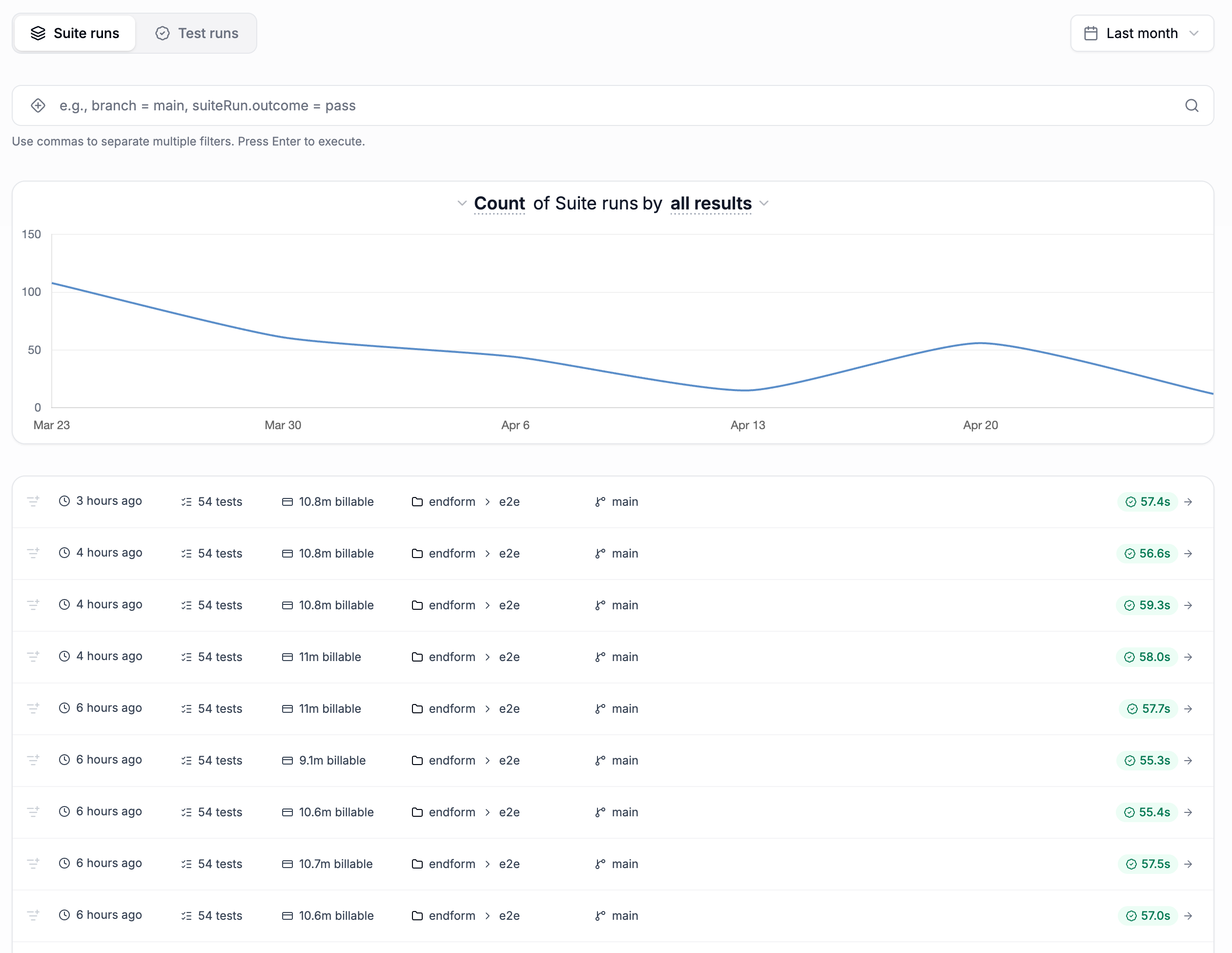This screenshot has height=953, width=1232.
Task: Click the Mar 30 axis label
Action: [x=283, y=425]
